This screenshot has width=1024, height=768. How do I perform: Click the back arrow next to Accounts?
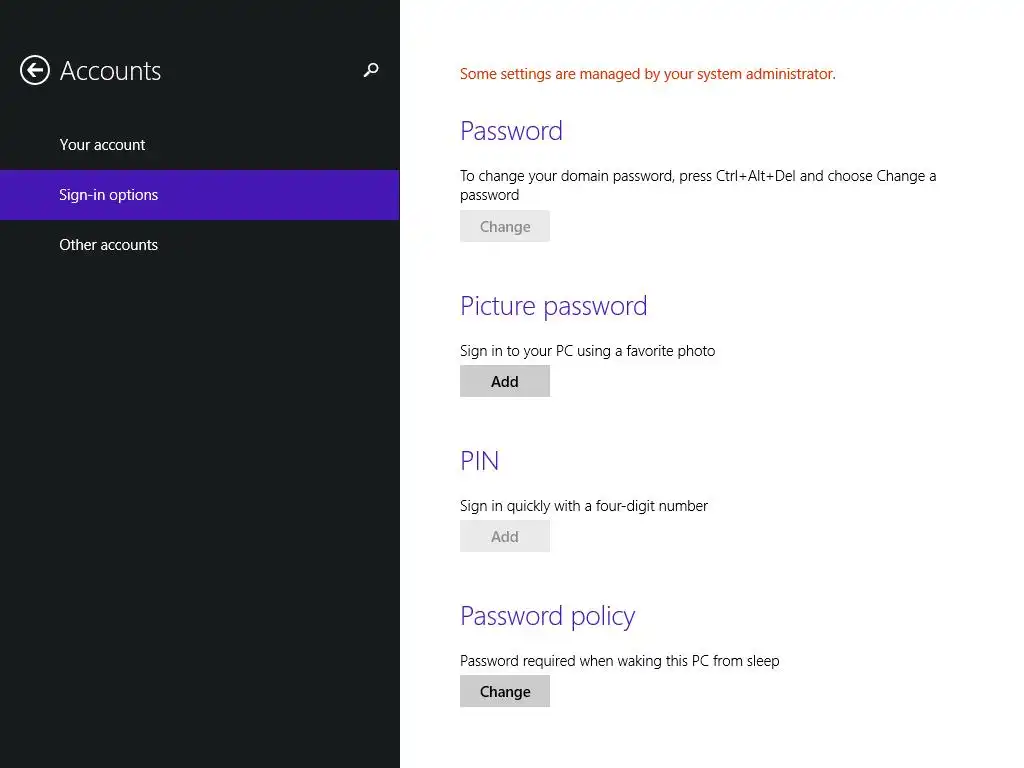click(x=35, y=70)
